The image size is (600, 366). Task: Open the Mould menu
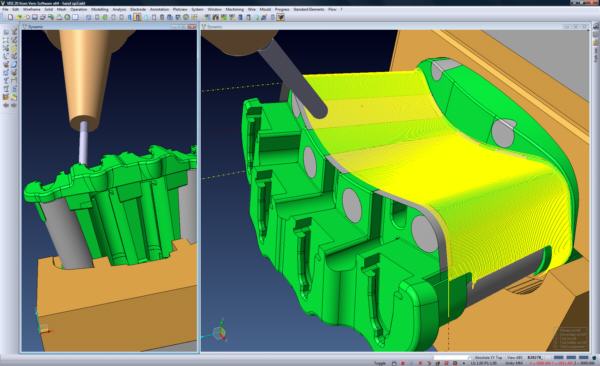tap(265, 9)
